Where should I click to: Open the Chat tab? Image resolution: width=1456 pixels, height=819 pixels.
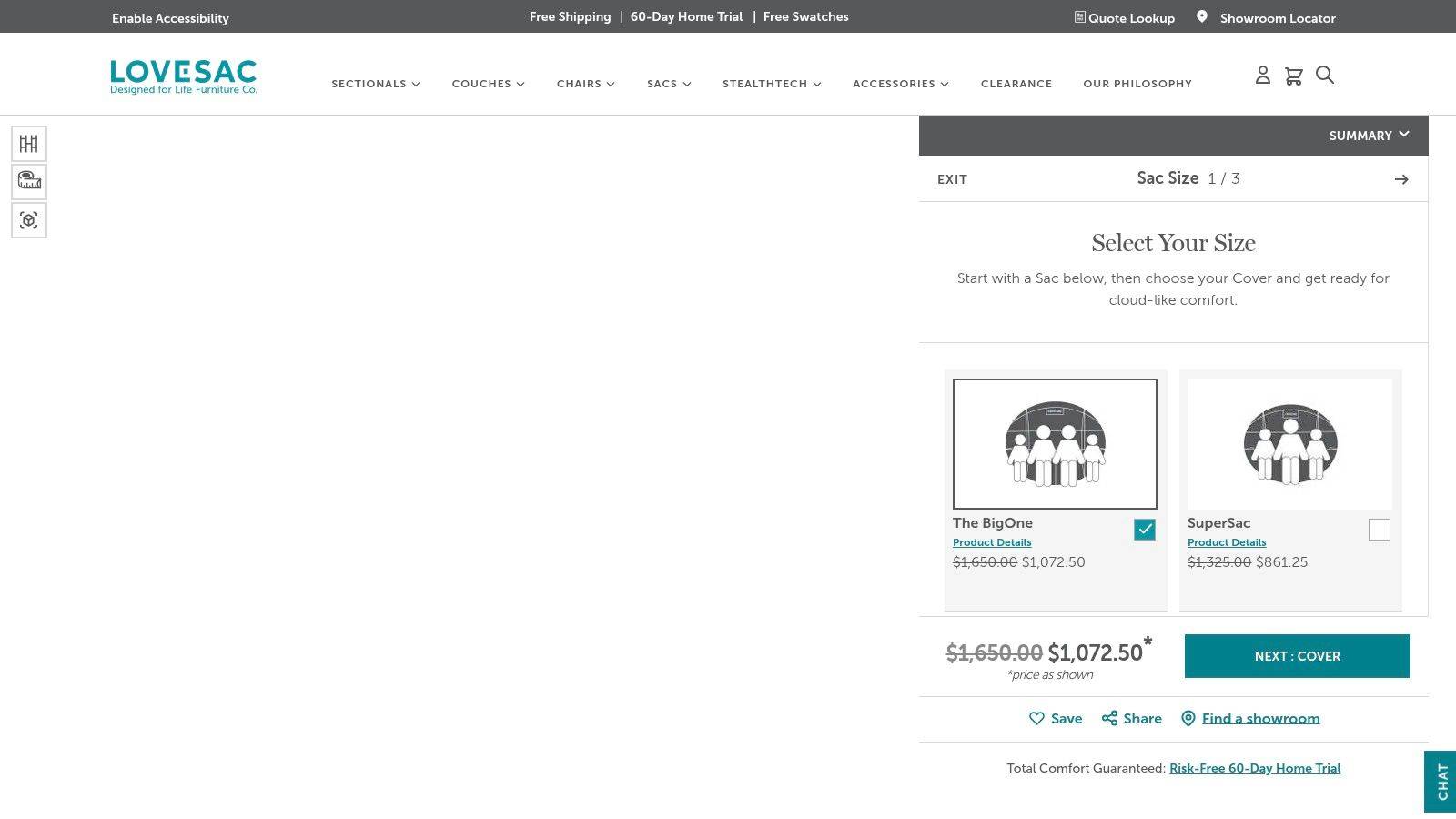tap(1441, 782)
